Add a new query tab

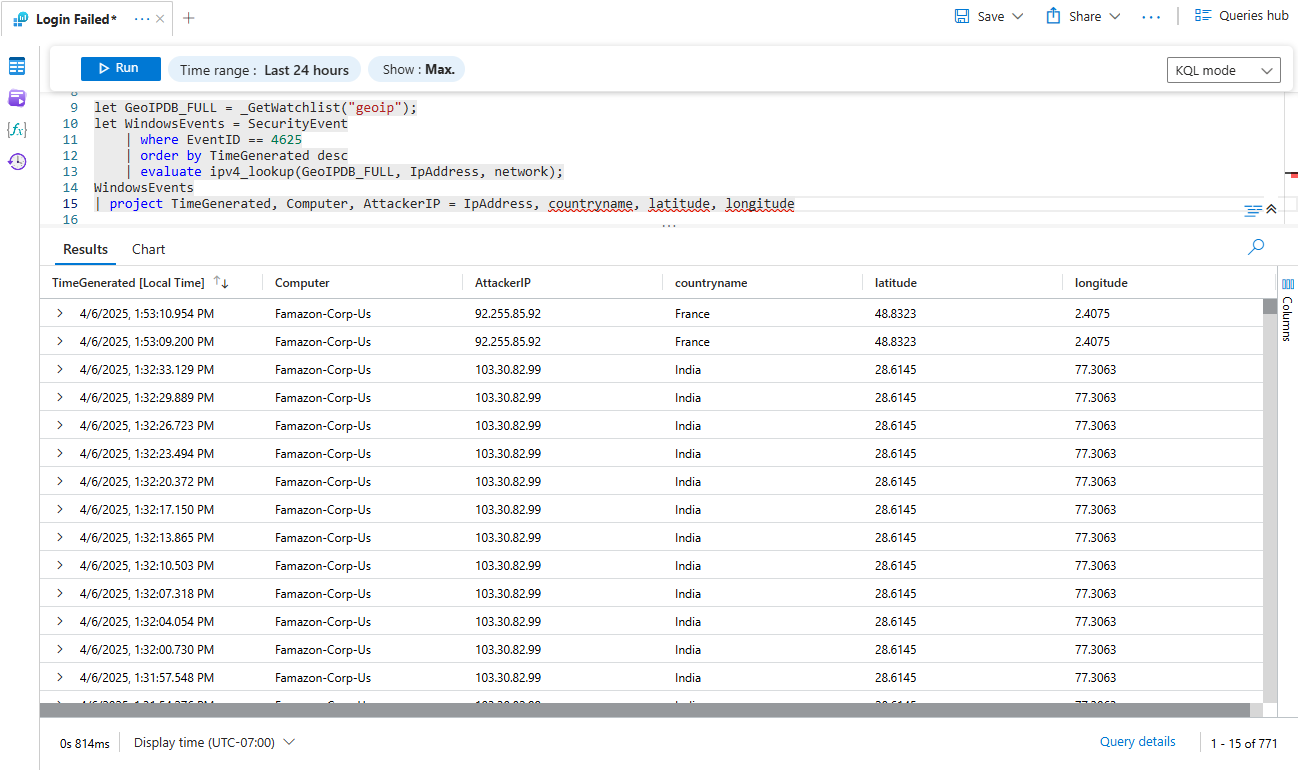point(189,18)
